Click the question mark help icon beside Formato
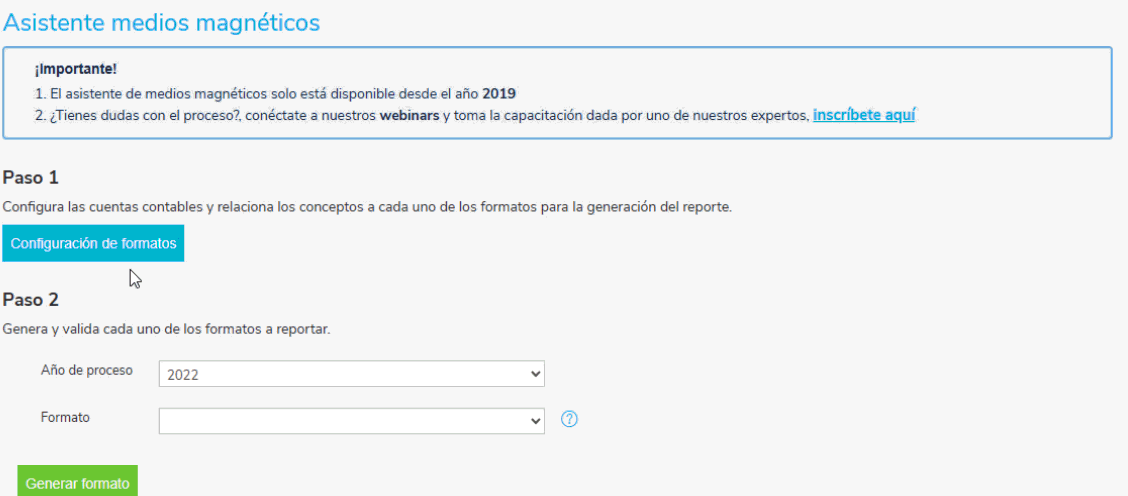Image resolution: width=1128 pixels, height=496 pixels. [x=569, y=419]
